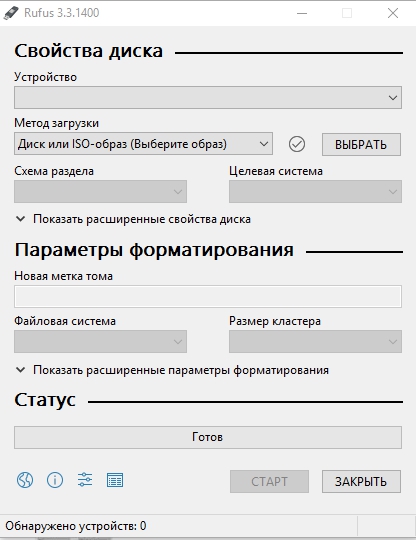Image resolution: width=416 pixels, height=540 pixels.
Task: Expand Показать расширенные параметры форматирования
Action: pos(172,370)
